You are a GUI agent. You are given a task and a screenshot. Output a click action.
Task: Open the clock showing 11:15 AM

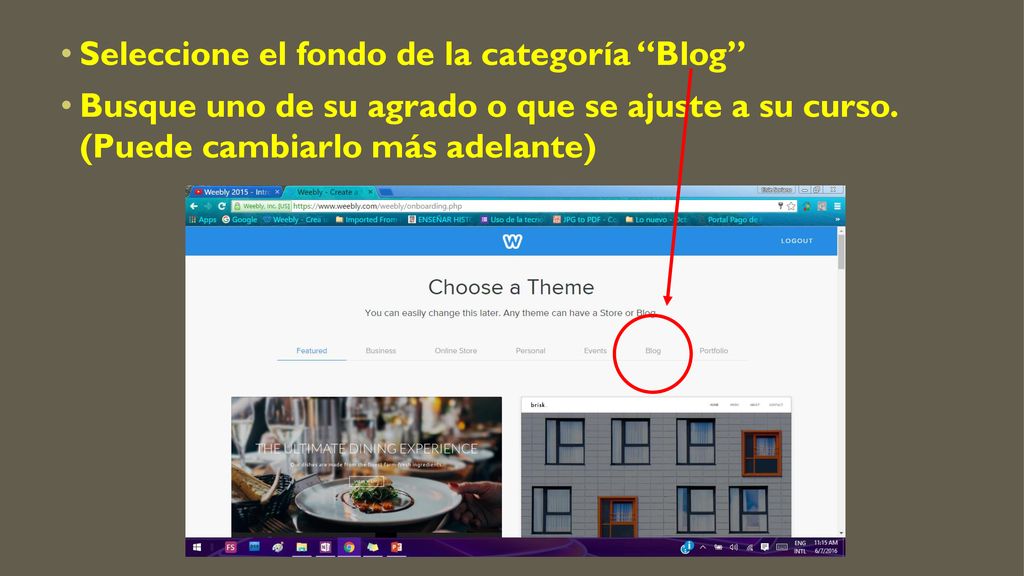[x=825, y=547]
